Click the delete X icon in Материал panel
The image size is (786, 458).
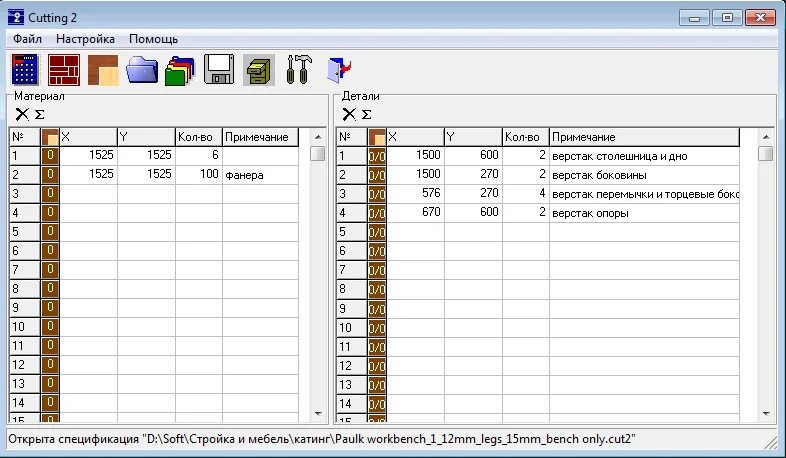click(x=22, y=114)
